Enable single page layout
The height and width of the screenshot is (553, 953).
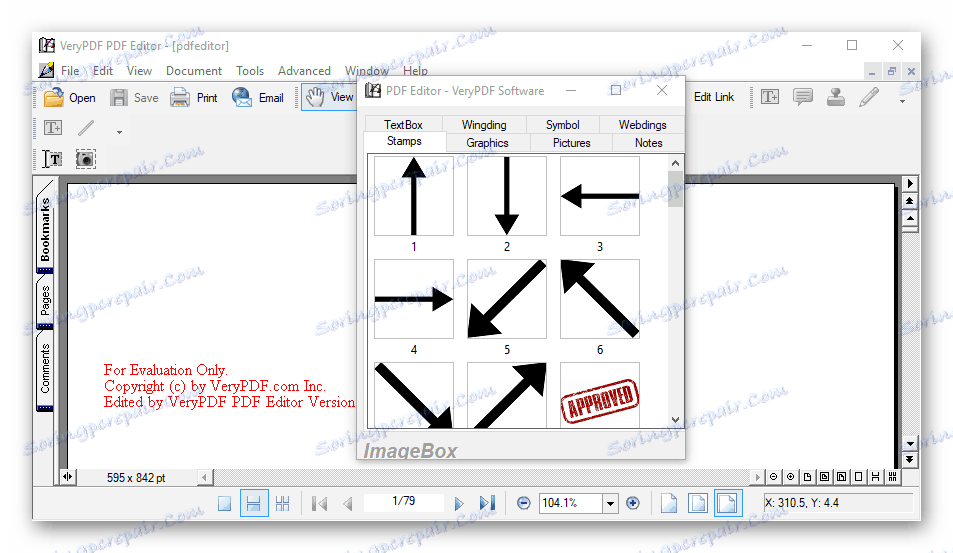(x=224, y=504)
